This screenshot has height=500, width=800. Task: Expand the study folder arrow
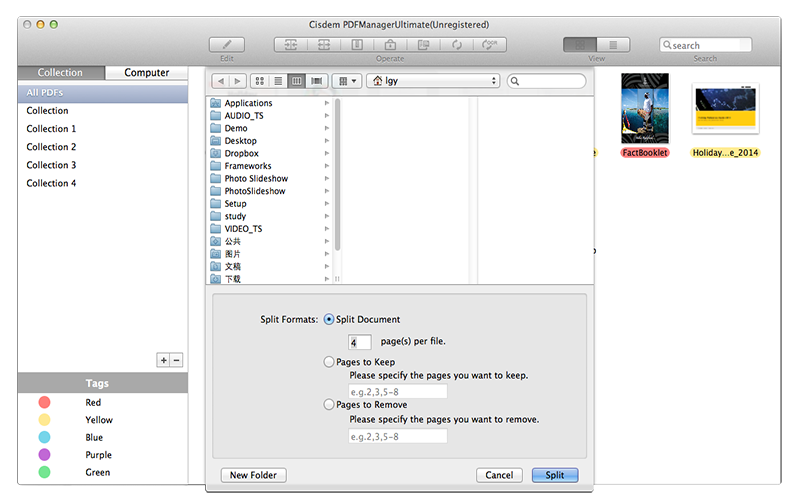(x=327, y=216)
